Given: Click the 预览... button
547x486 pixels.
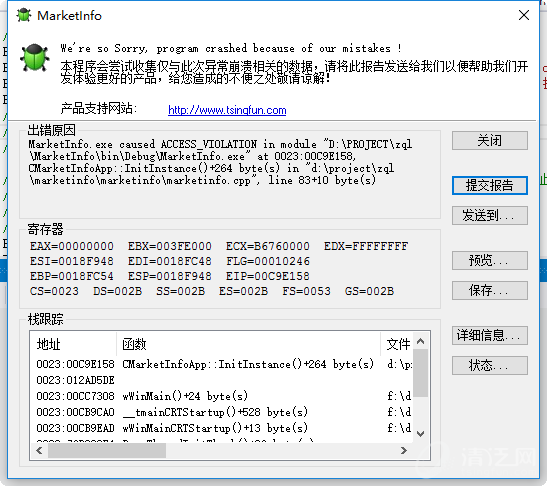Looking at the screenshot, I should pos(489,260).
